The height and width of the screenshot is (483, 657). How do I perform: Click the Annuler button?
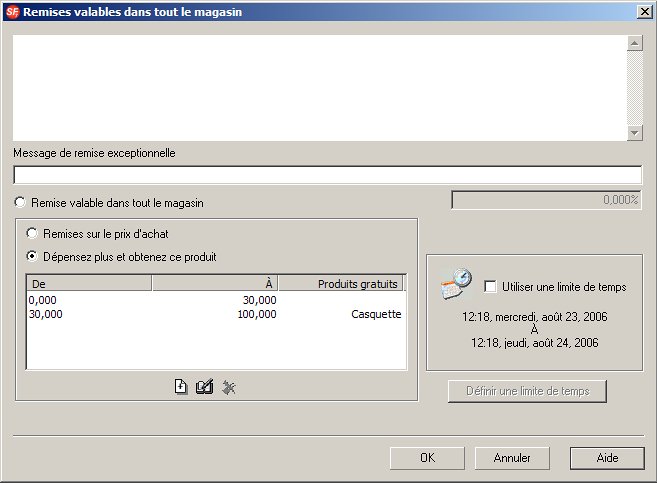coord(512,458)
